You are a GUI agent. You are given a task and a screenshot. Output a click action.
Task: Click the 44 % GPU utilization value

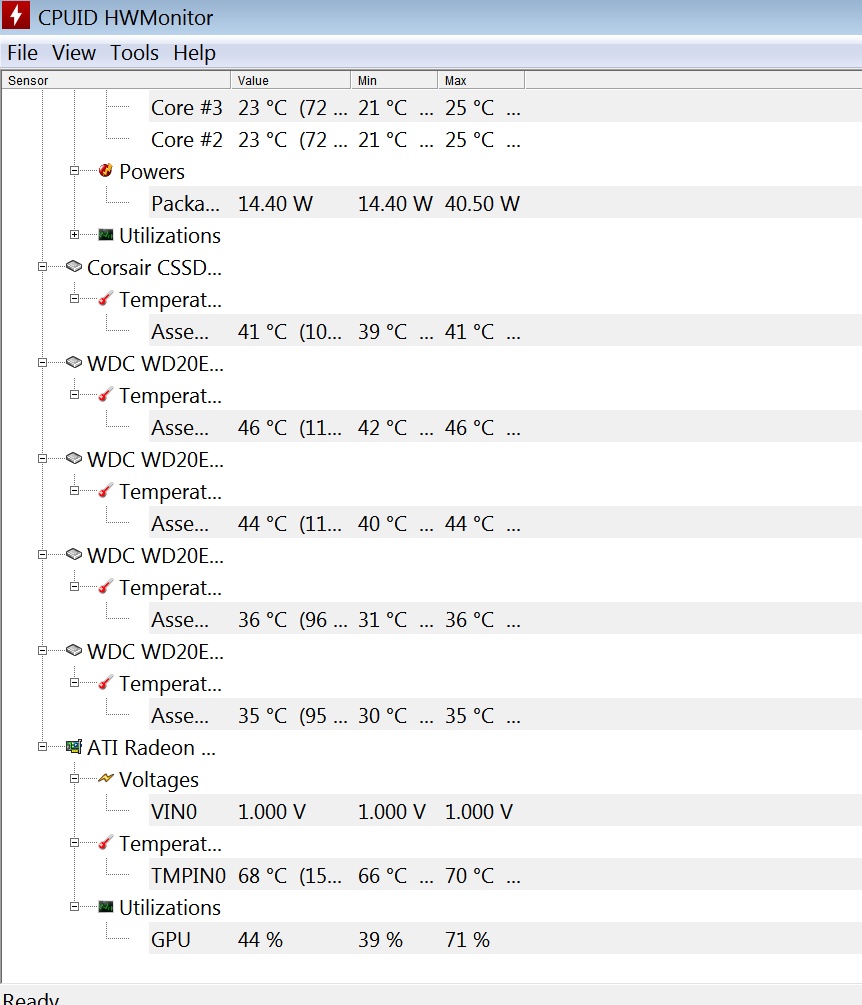coord(260,940)
